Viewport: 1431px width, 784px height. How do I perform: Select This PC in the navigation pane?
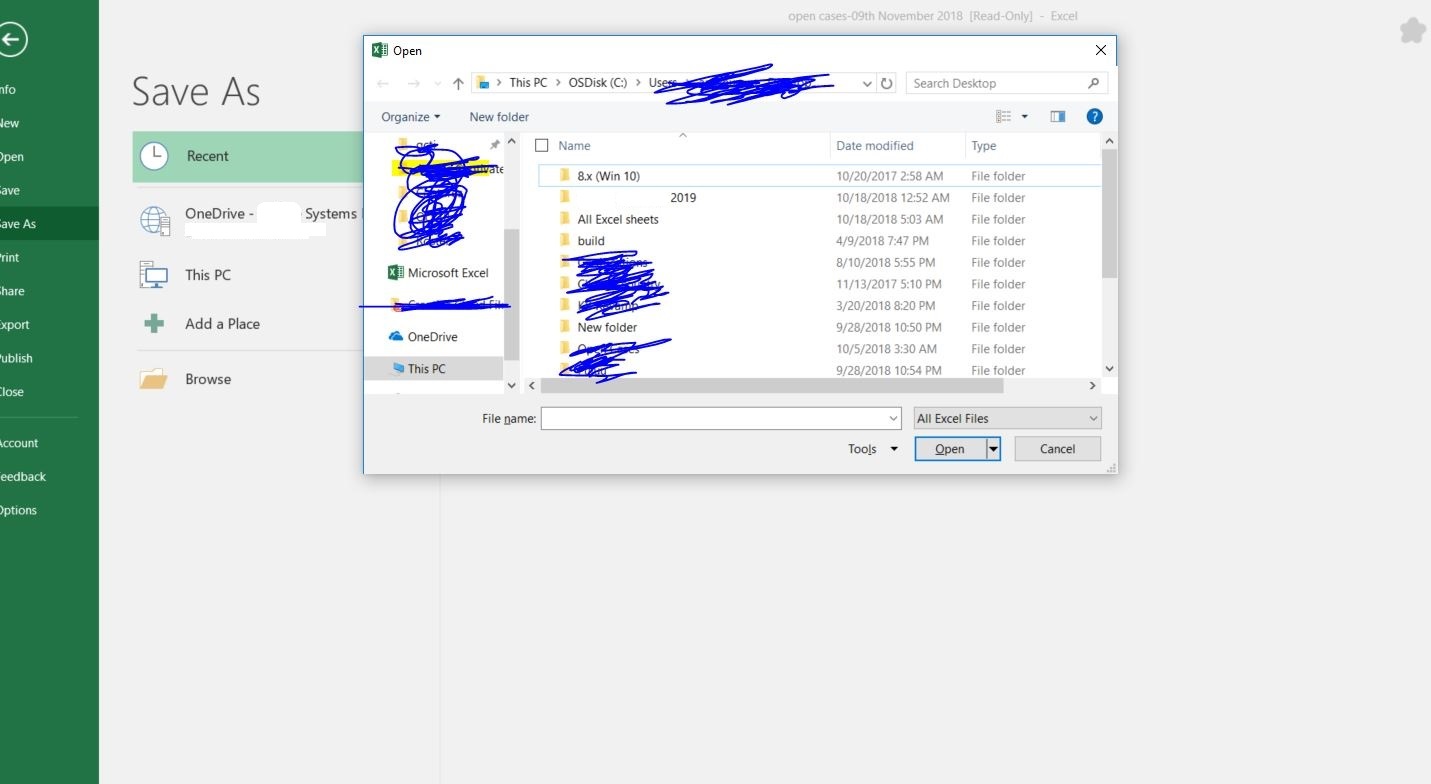pos(424,368)
